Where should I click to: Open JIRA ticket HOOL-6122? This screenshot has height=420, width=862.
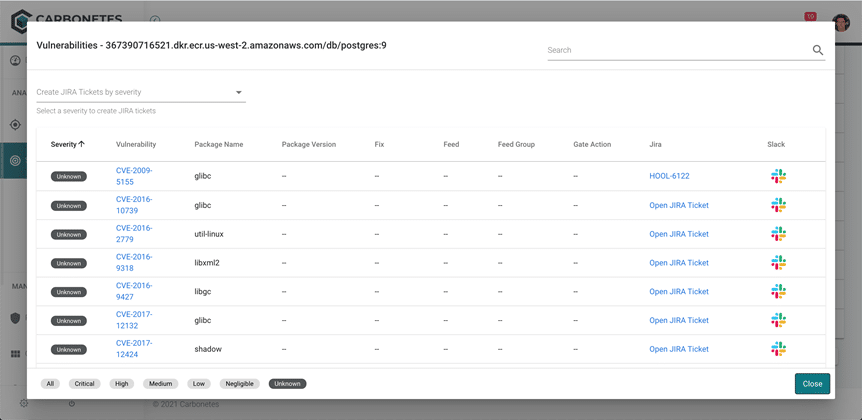(x=669, y=176)
